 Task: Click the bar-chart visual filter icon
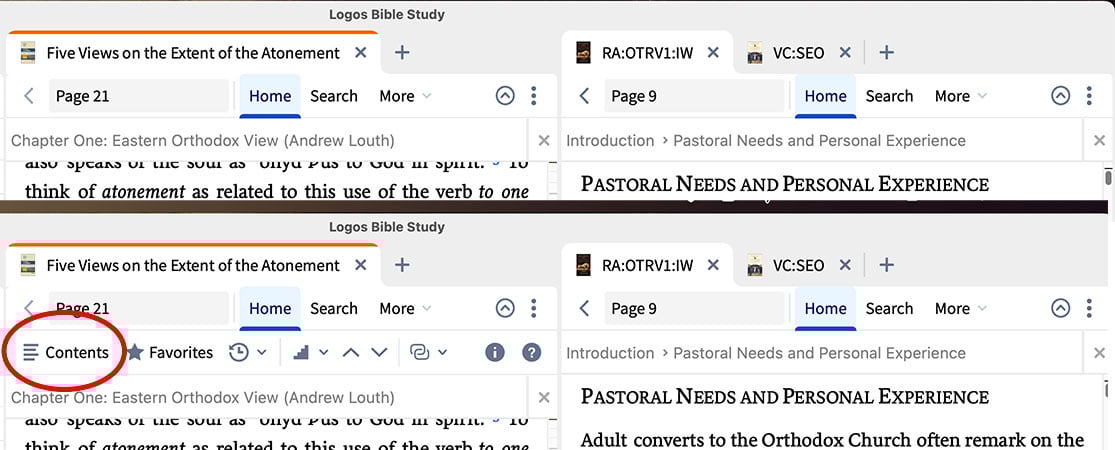click(x=302, y=353)
